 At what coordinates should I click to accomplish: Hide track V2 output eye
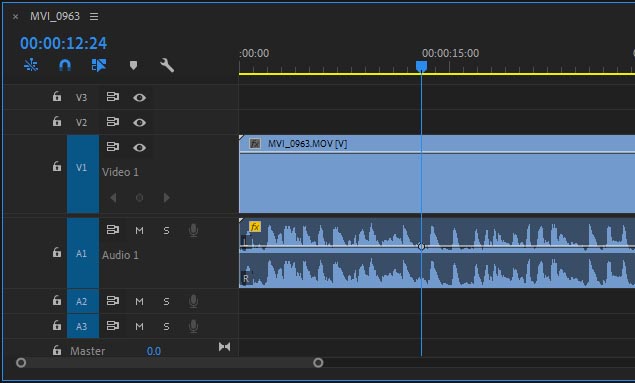[139, 122]
